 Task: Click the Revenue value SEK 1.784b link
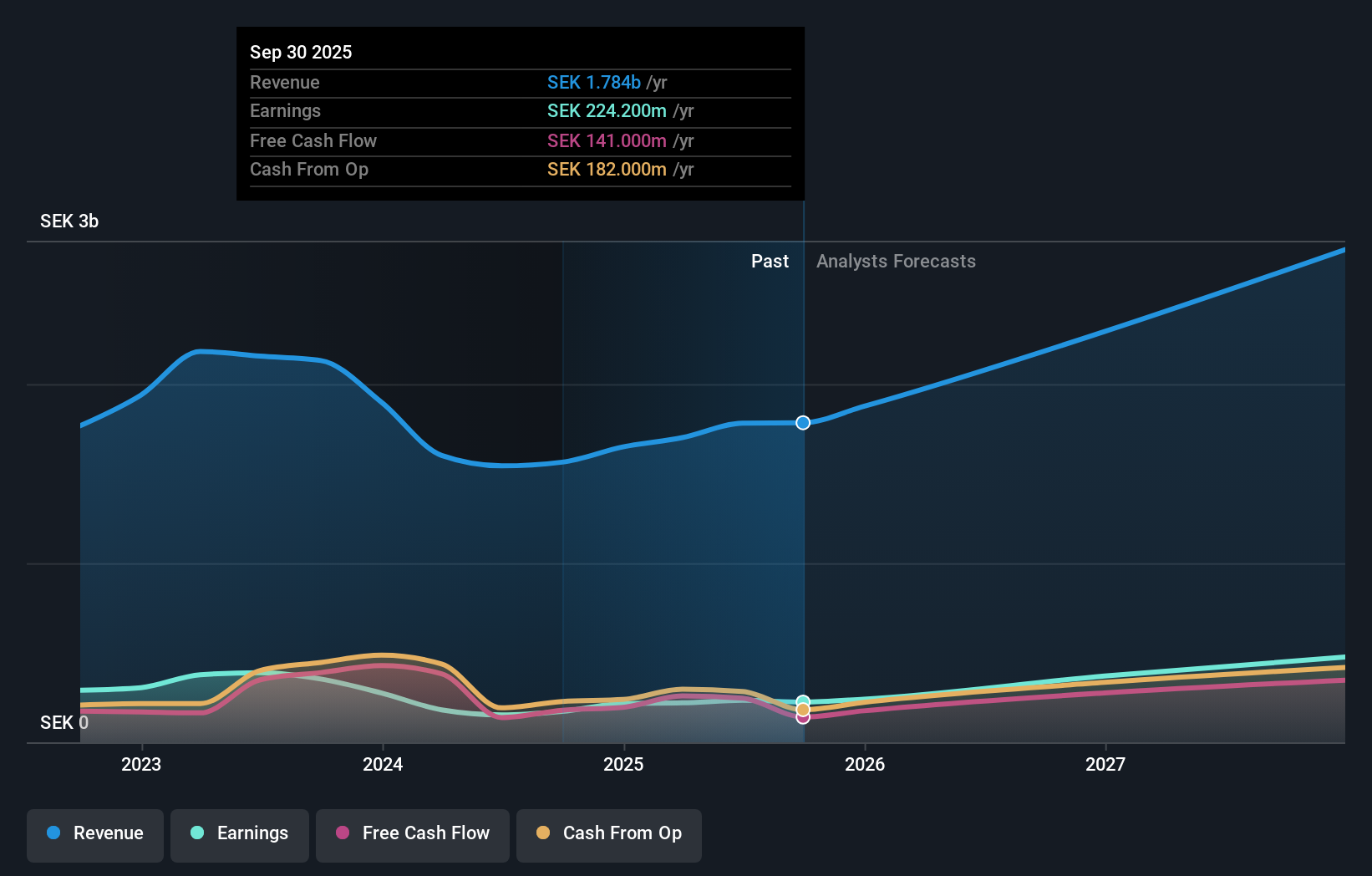pos(594,83)
